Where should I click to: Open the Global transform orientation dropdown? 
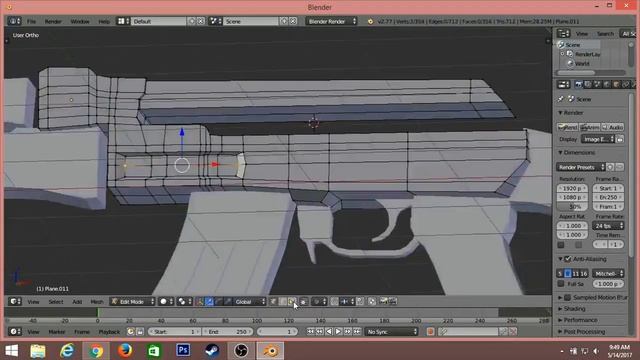[x=250, y=302]
